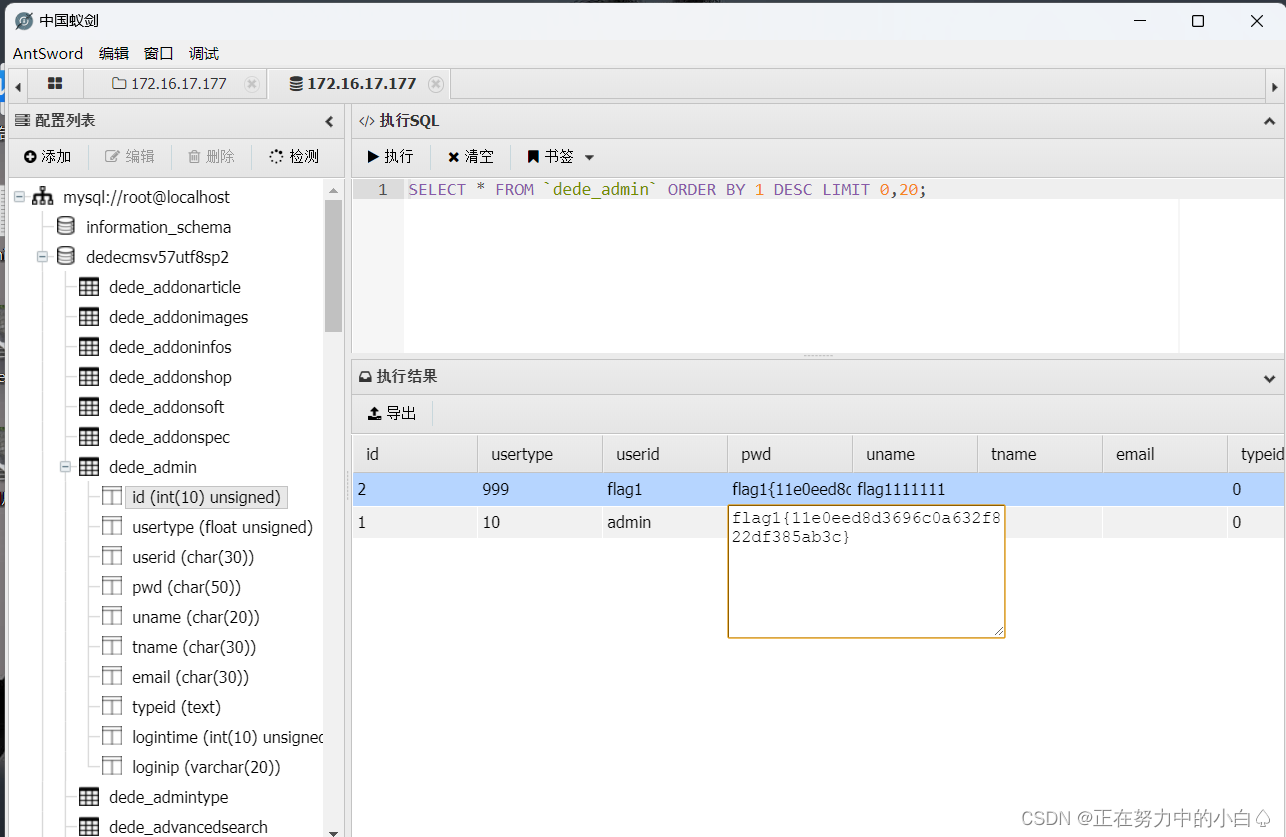Click the 检测 button
Screen dimensions: 1286x837
294,157
